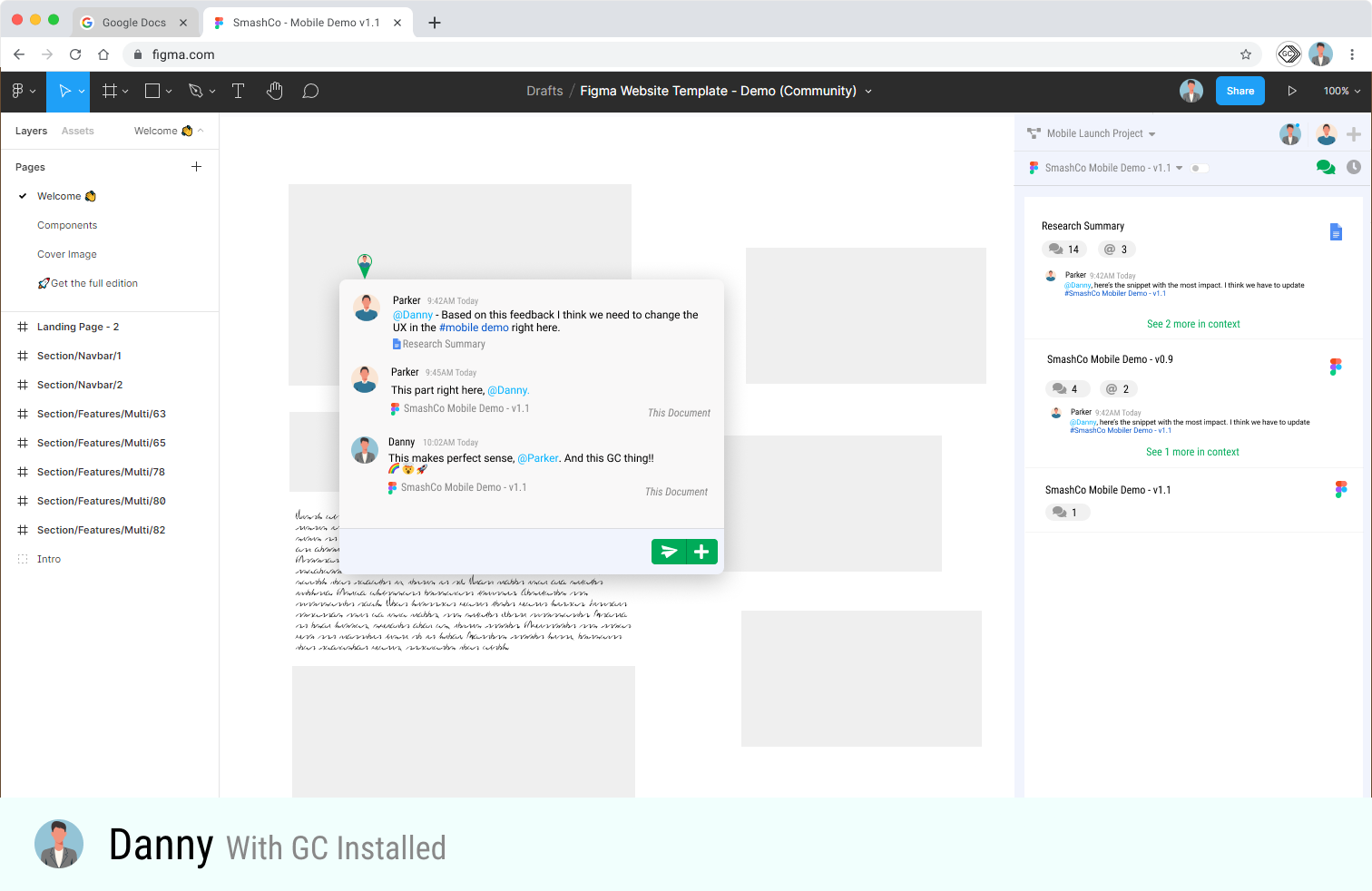The image size is (1372, 891).
Task: Bookmark page with star icon
Action: [1246, 54]
